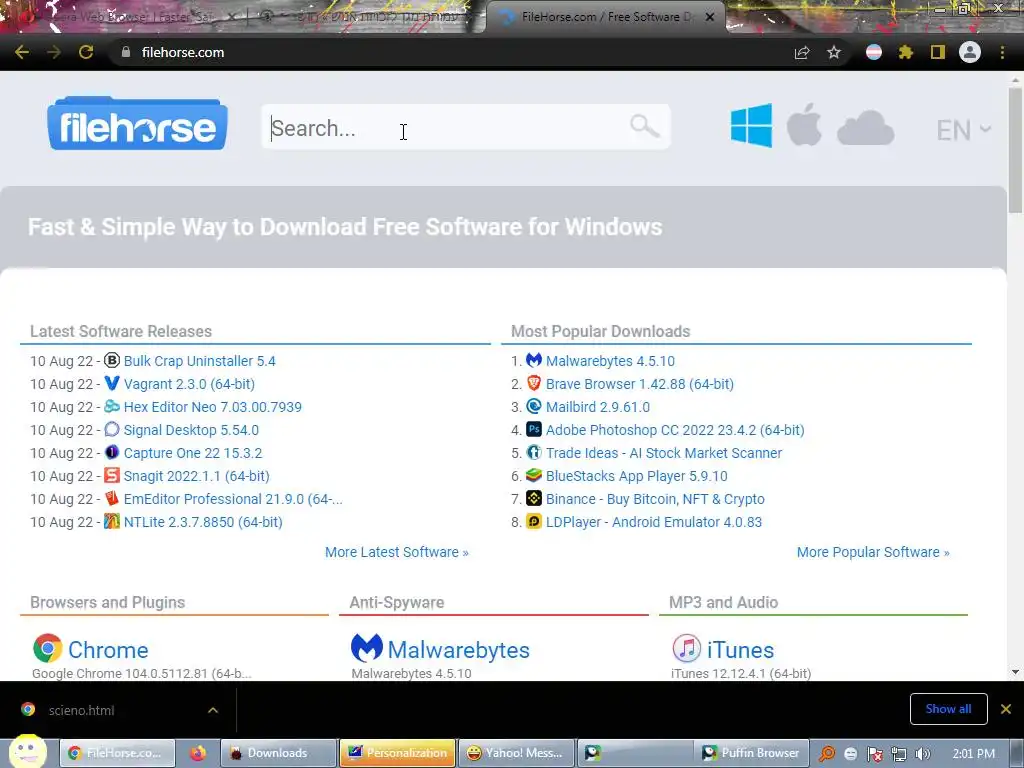
Task: Click the iTunes music note icon
Action: [686, 648]
